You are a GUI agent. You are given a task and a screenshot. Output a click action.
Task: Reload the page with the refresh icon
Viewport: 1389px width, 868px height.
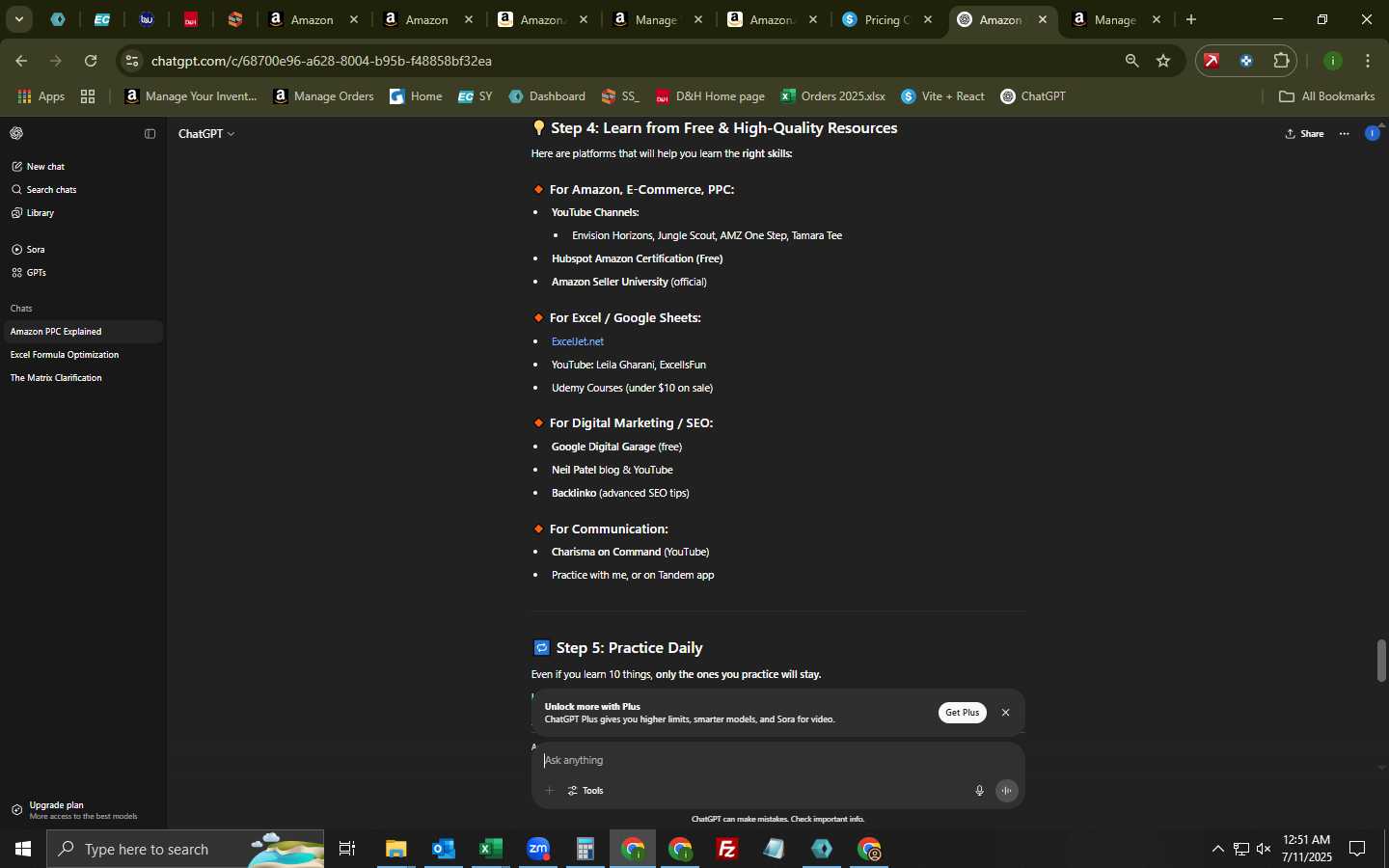point(91,61)
